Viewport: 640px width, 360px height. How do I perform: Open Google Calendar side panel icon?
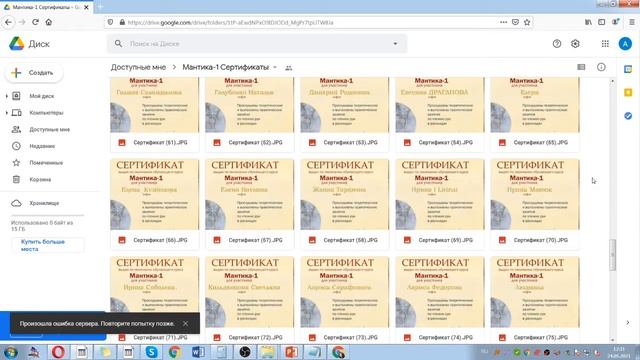(x=628, y=69)
